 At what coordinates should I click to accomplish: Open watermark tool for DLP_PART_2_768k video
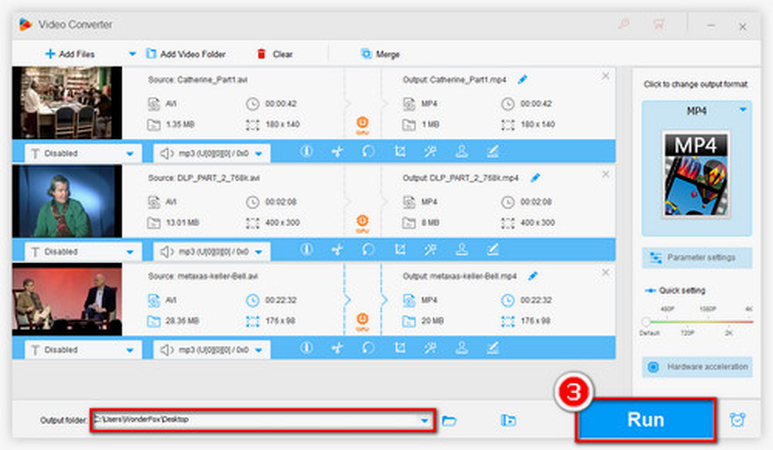click(x=462, y=249)
